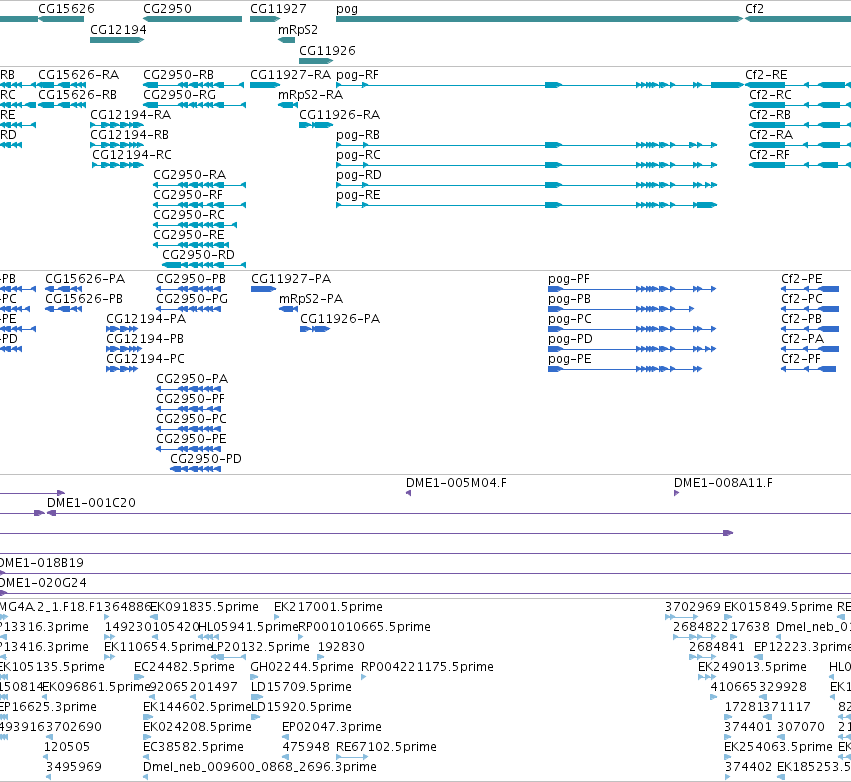Click the CG2950-RF transcript label

click(x=188, y=195)
